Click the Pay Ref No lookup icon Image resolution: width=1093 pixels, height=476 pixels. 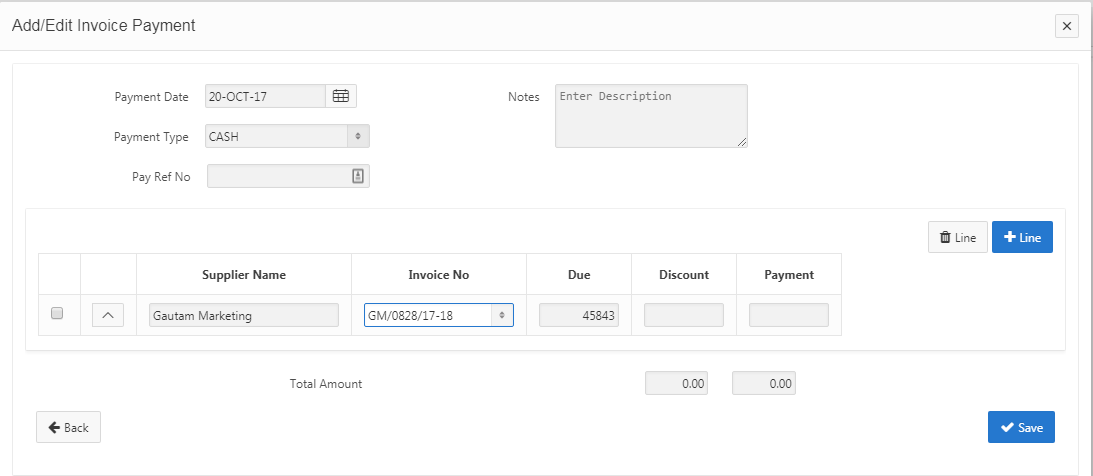point(358,176)
